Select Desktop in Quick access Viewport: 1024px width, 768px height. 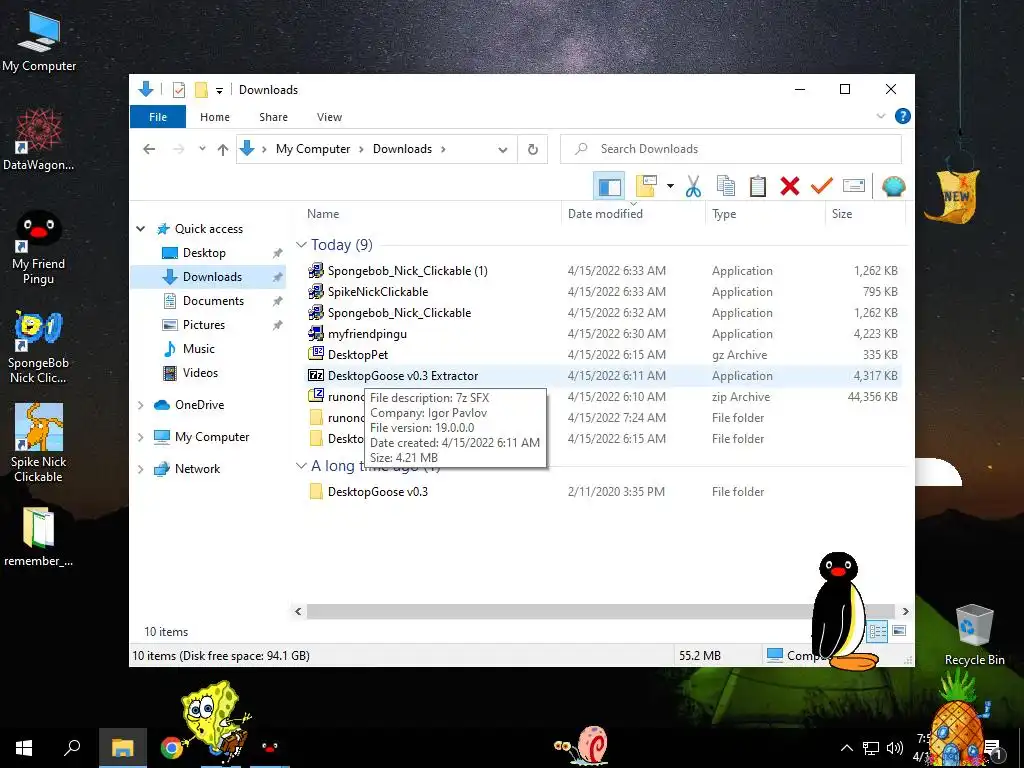(x=204, y=253)
